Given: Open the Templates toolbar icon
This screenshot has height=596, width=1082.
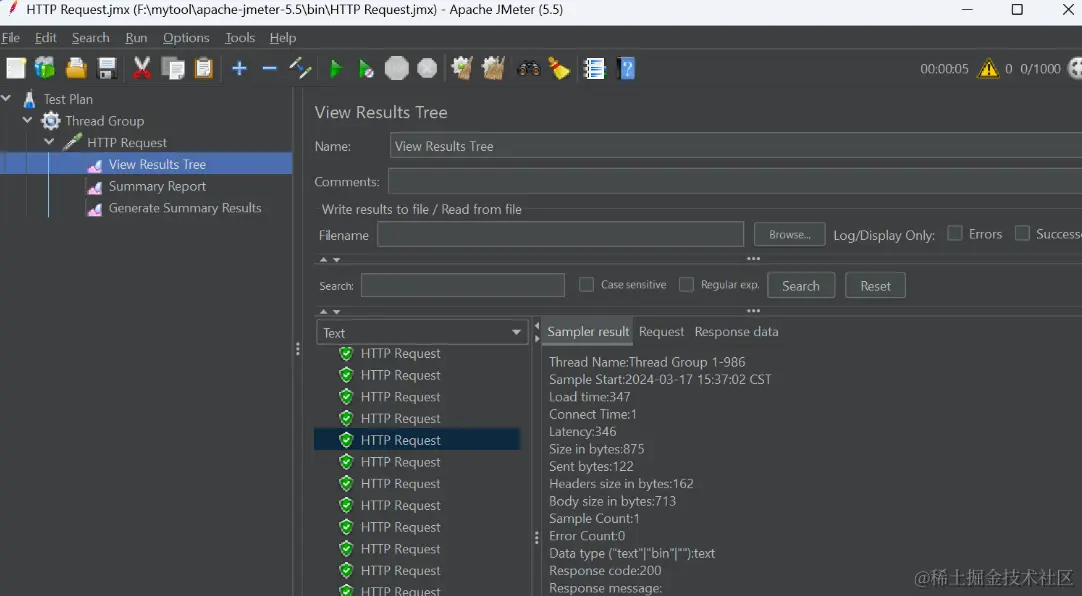Looking at the screenshot, I should click(45, 68).
